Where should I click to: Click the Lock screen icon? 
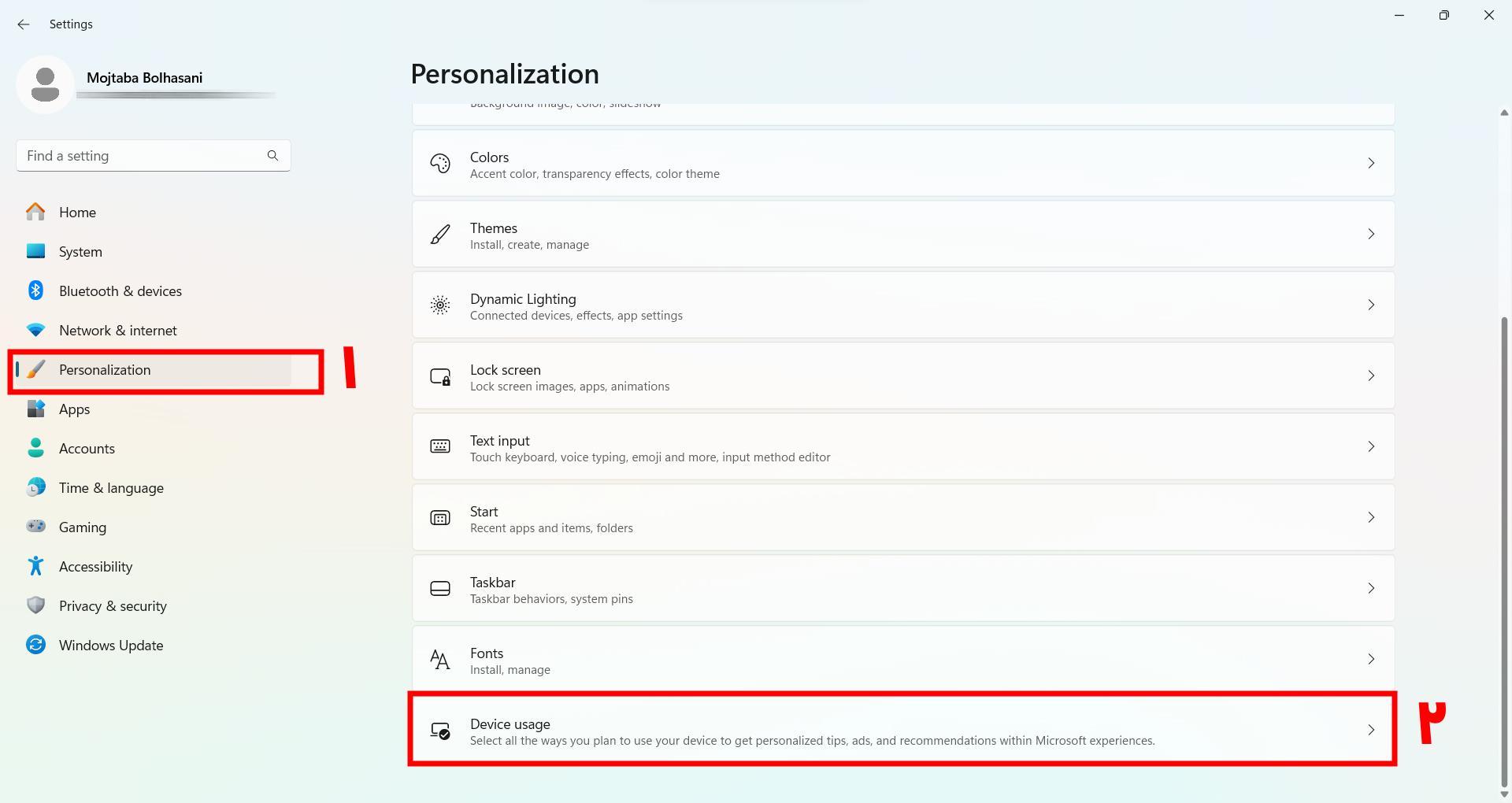(x=440, y=376)
